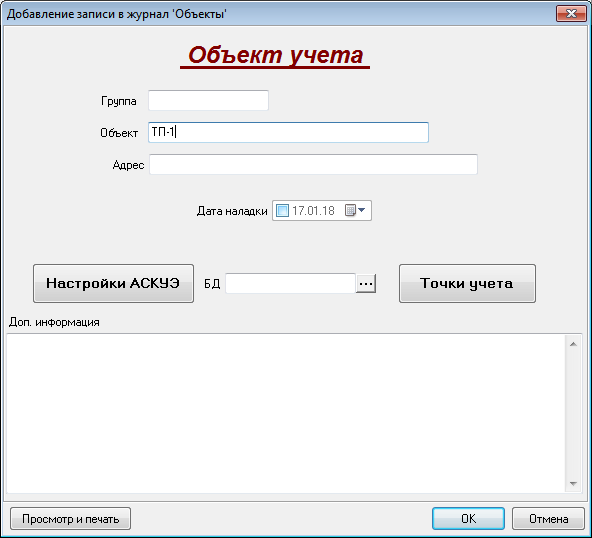Focus the Группа input field
Image resolution: width=592 pixels, height=538 pixels.
click(x=208, y=100)
